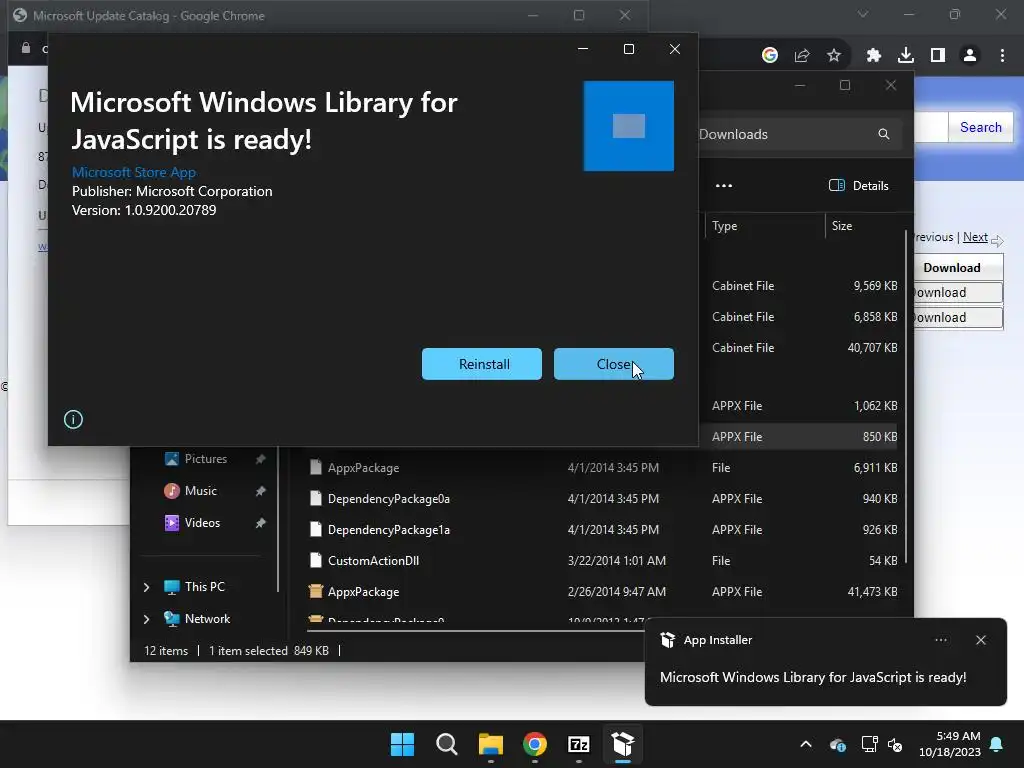
Task: Unpin Pictures using its pin icon
Action: tap(261, 459)
